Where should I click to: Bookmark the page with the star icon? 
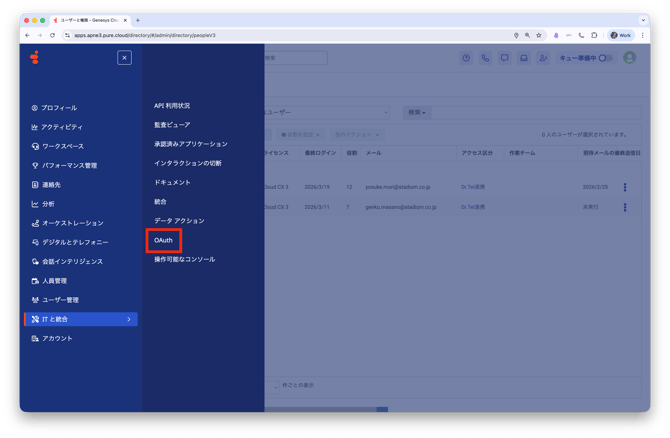pyautogui.click(x=539, y=35)
